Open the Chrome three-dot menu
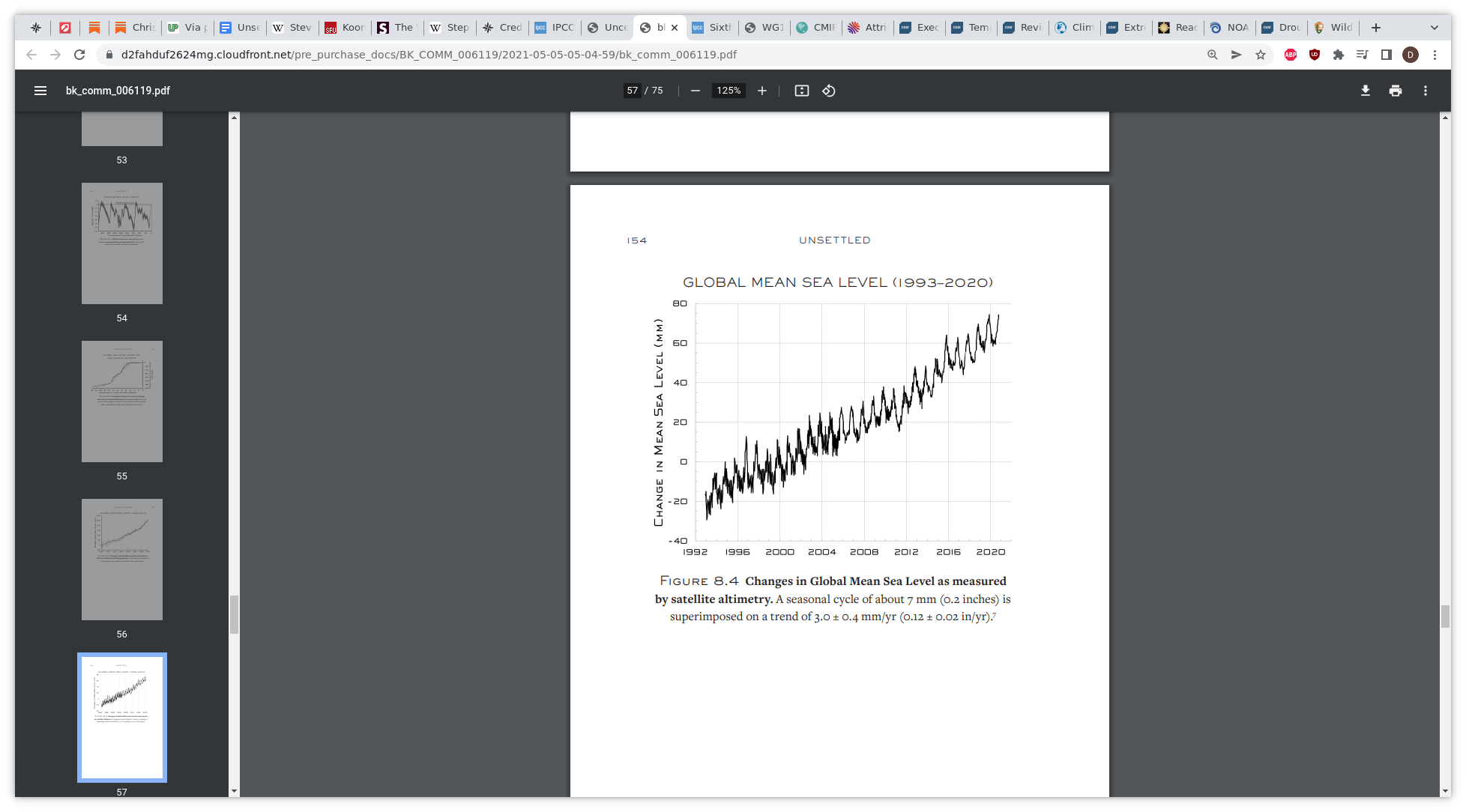Image resolution: width=1466 pixels, height=812 pixels. point(1435,55)
